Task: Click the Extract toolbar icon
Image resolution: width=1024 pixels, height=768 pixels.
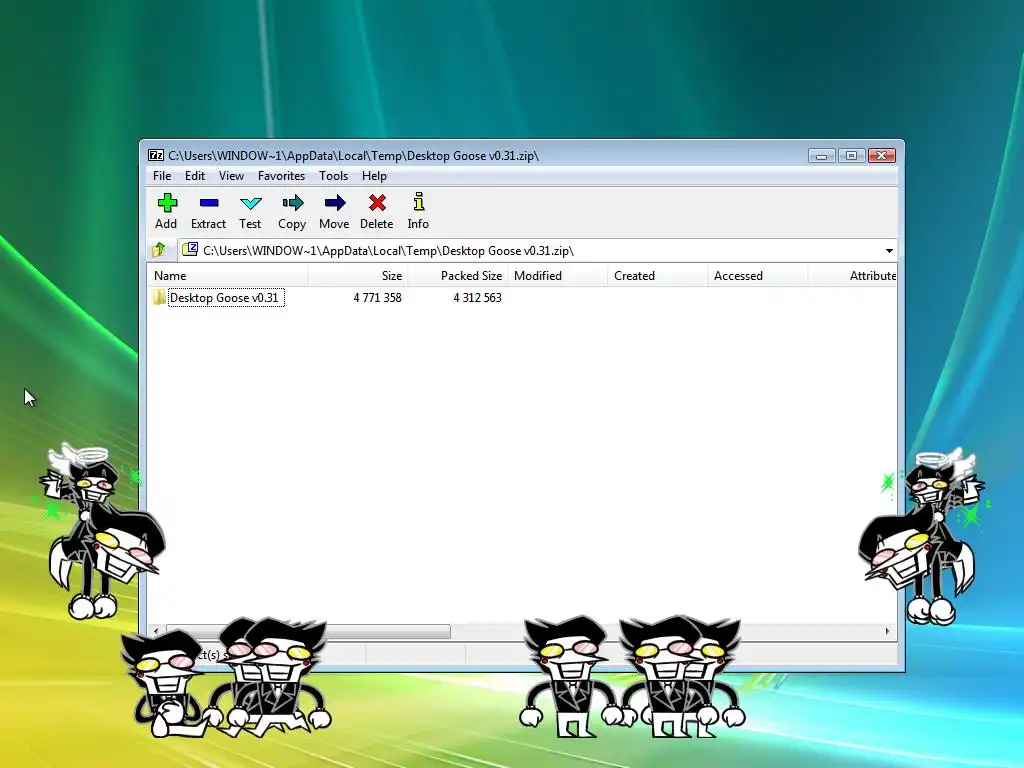Action: (208, 203)
